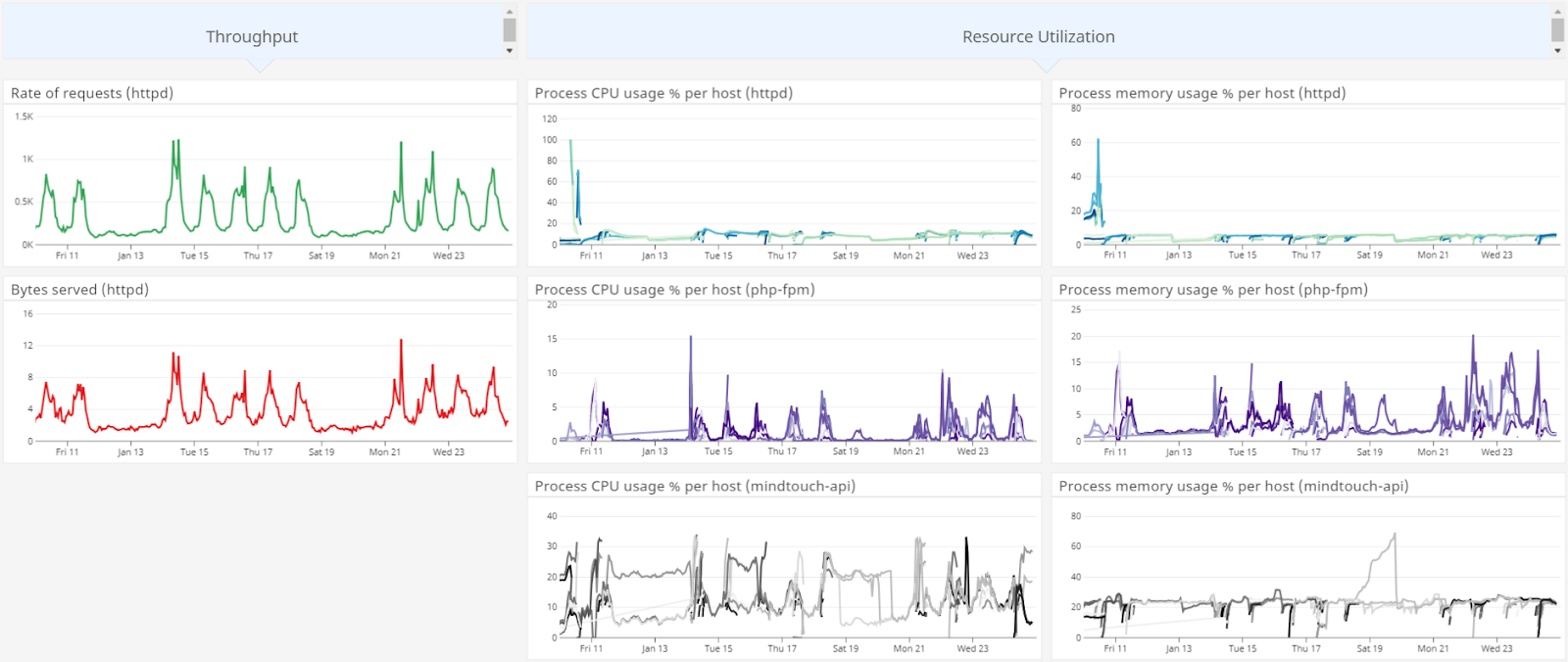Click '1.5K' on the Rate of requests axis
This screenshot has height=662, width=1568.
(24, 117)
